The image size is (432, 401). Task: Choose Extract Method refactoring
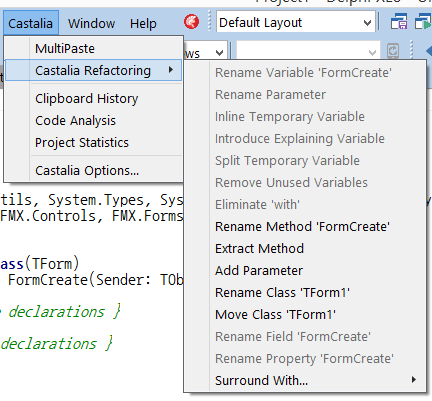305,249
